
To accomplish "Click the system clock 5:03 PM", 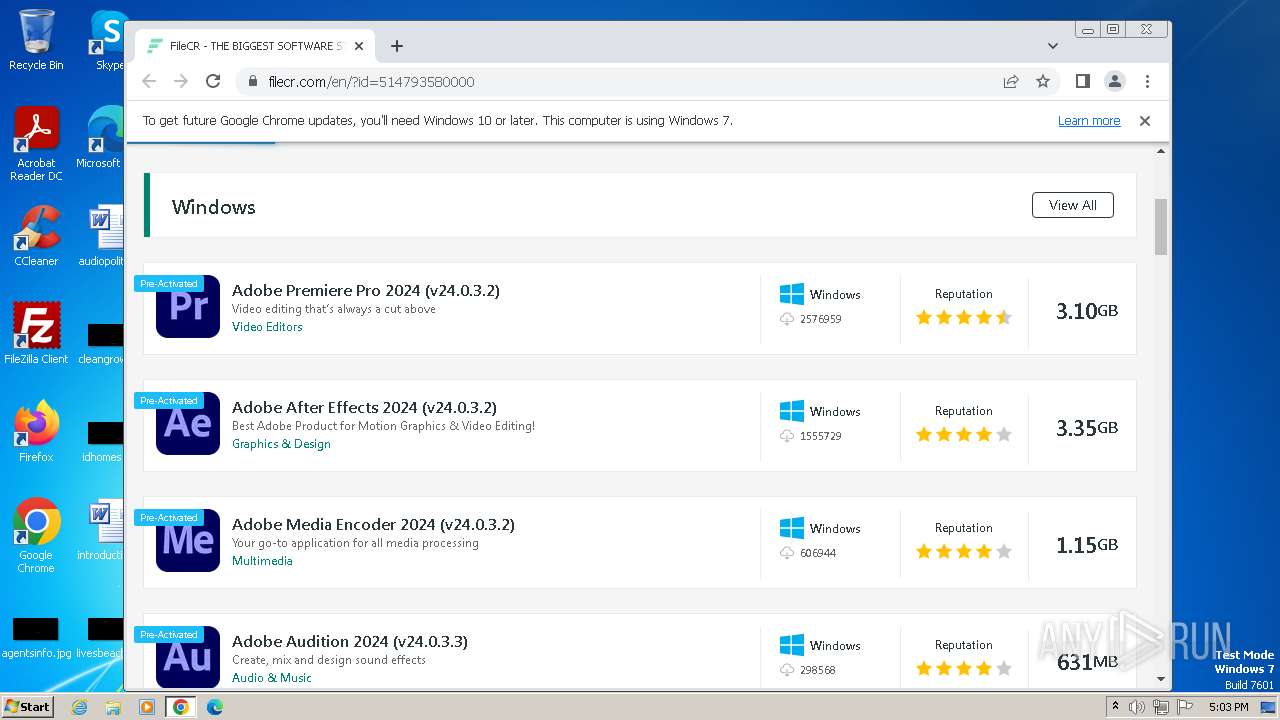I will (1228, 707).
